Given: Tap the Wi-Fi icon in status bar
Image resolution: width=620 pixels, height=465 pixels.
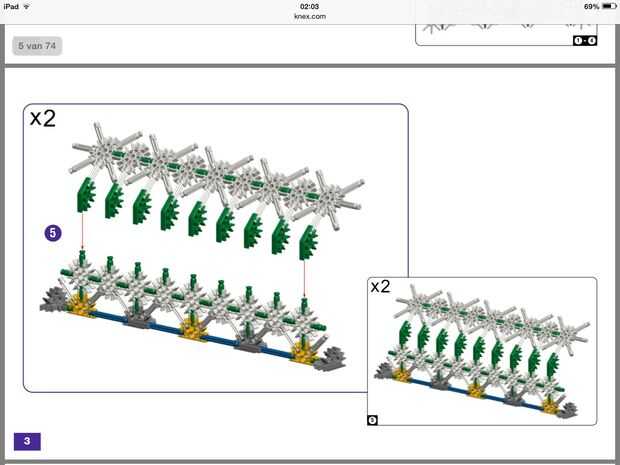Looking at the screenshot, I should coord(26,6).
